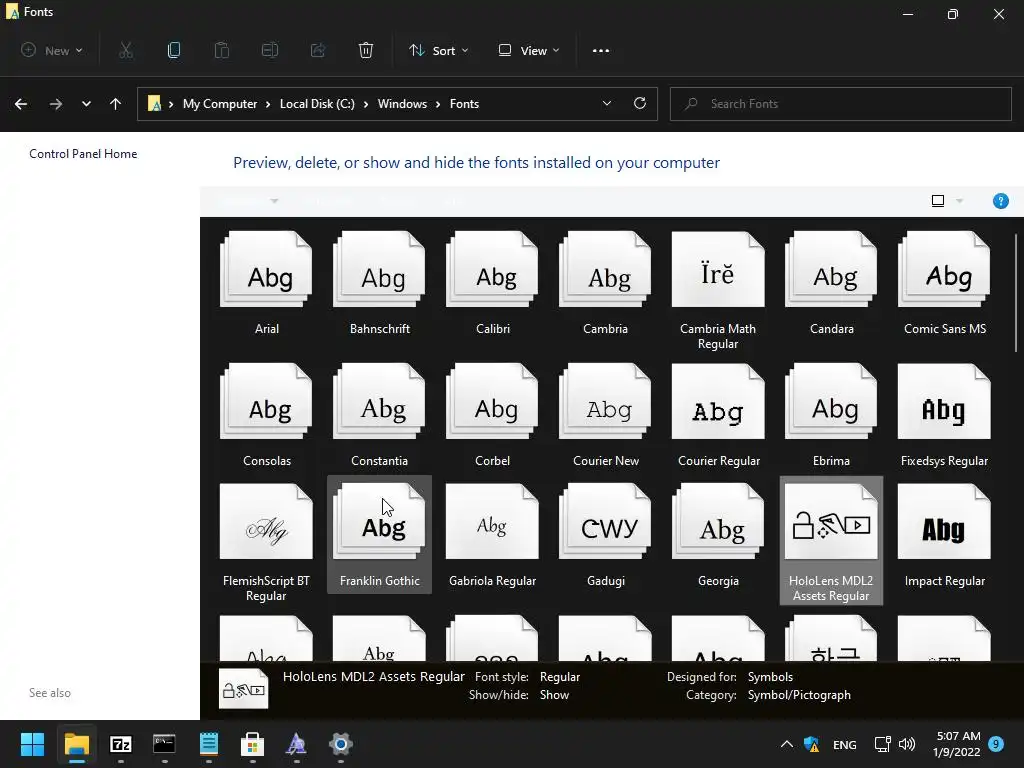Open the New dropdown menu
Screen dimensions: 1024x768
tap(52, 50)
